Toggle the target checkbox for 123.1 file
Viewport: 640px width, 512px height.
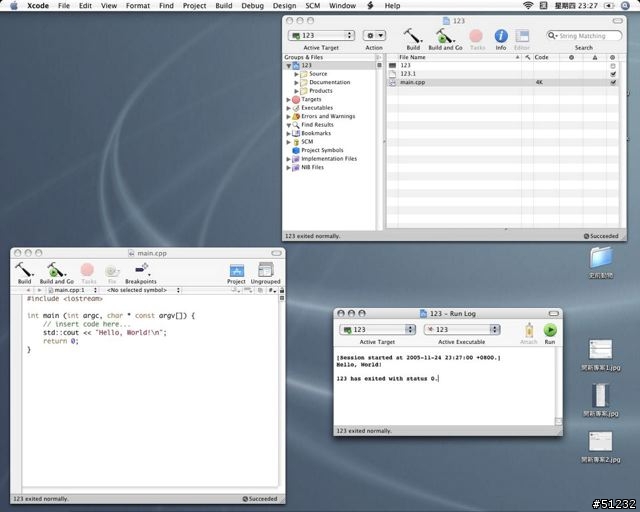612,74
